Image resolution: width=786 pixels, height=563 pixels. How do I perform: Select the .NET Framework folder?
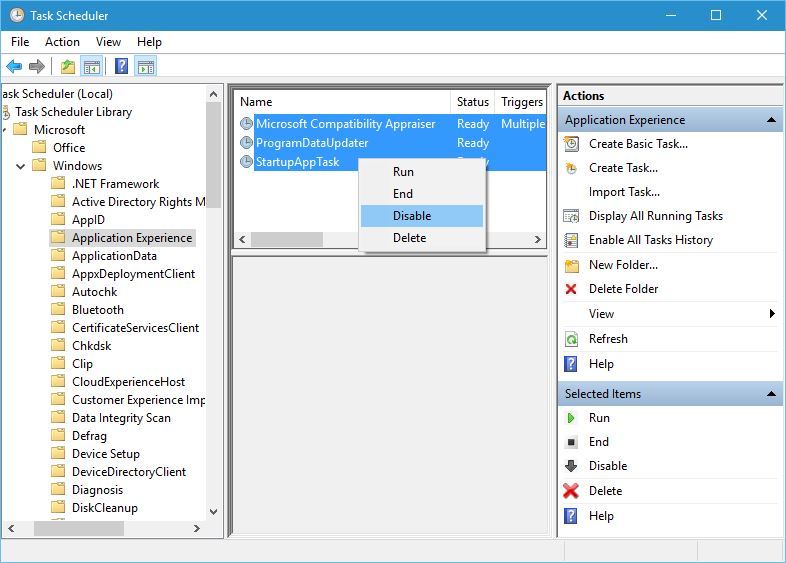tap(115, 184)
